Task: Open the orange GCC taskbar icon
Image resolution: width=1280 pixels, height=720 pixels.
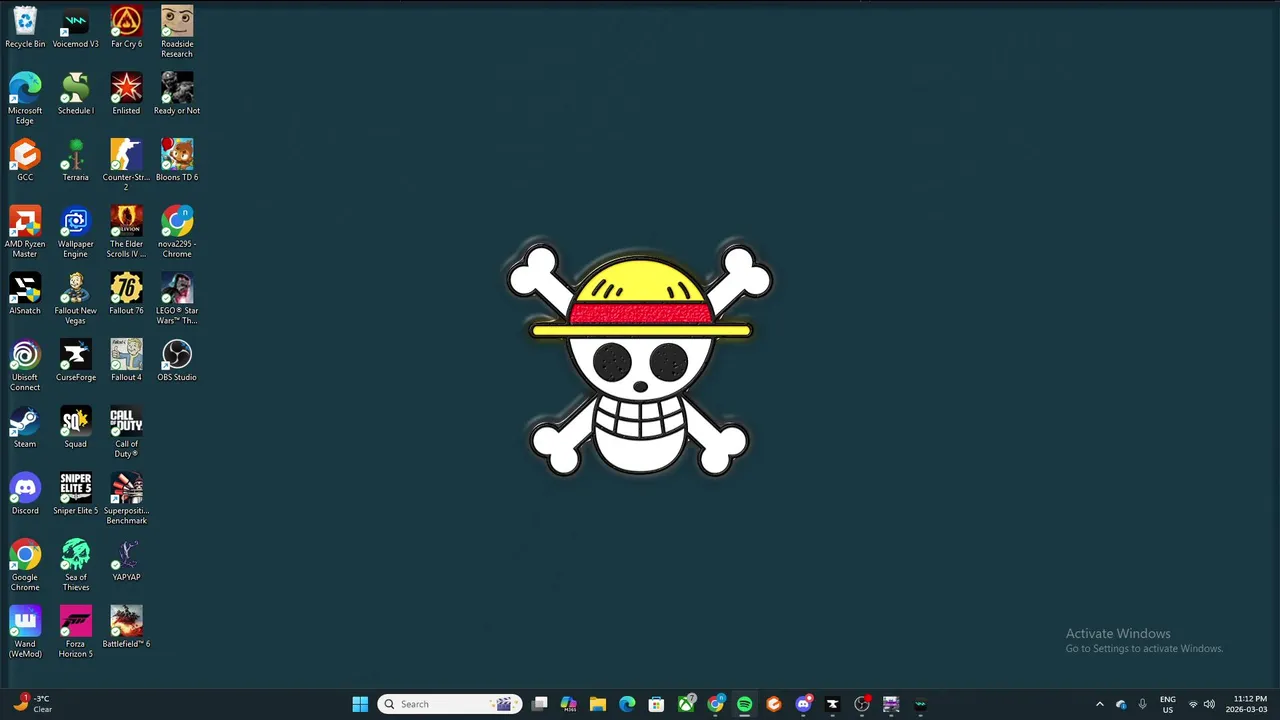Action: 773,704
